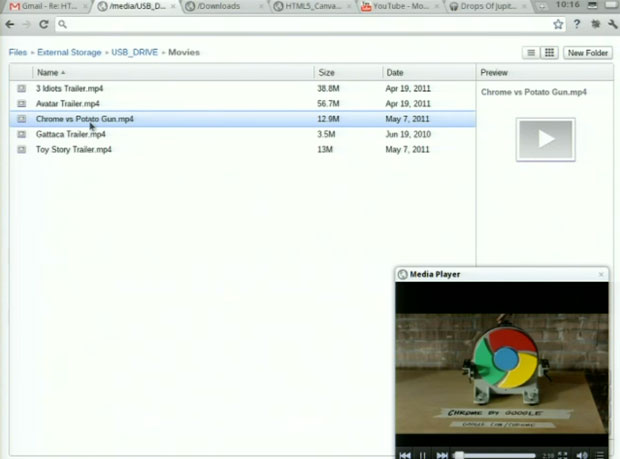Screen dimensions: 620x459
Task: Open a new browser tab
Action: [x=541, y=6]
